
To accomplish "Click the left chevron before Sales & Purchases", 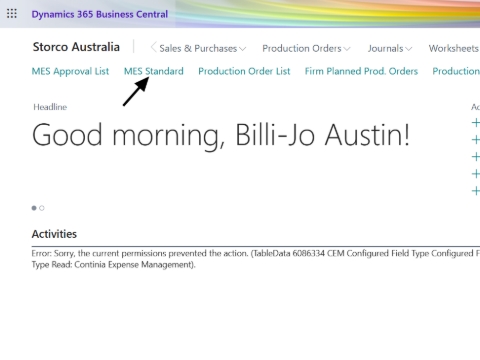I will coord(153,48).
